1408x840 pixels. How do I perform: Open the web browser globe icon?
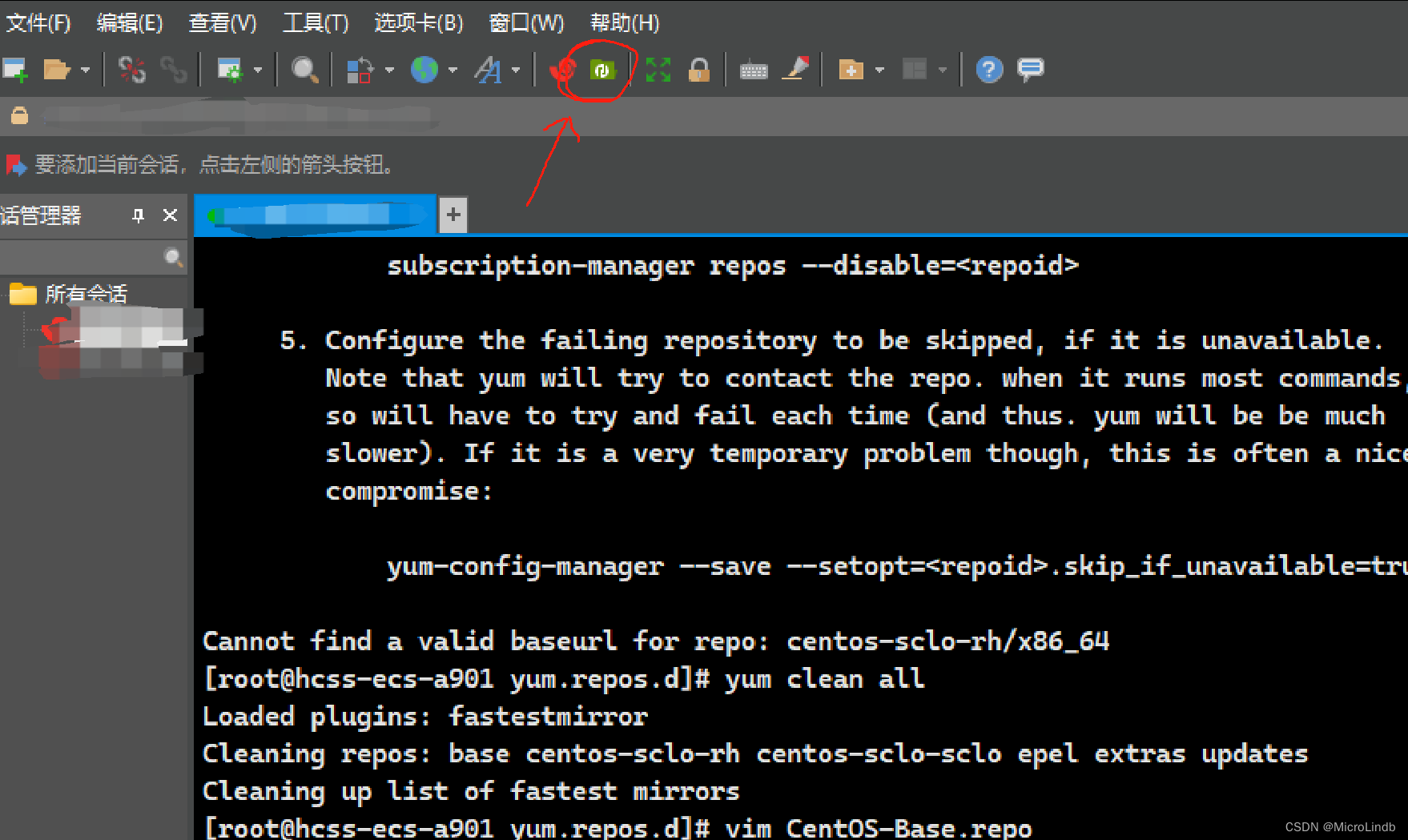click(427, 70)
